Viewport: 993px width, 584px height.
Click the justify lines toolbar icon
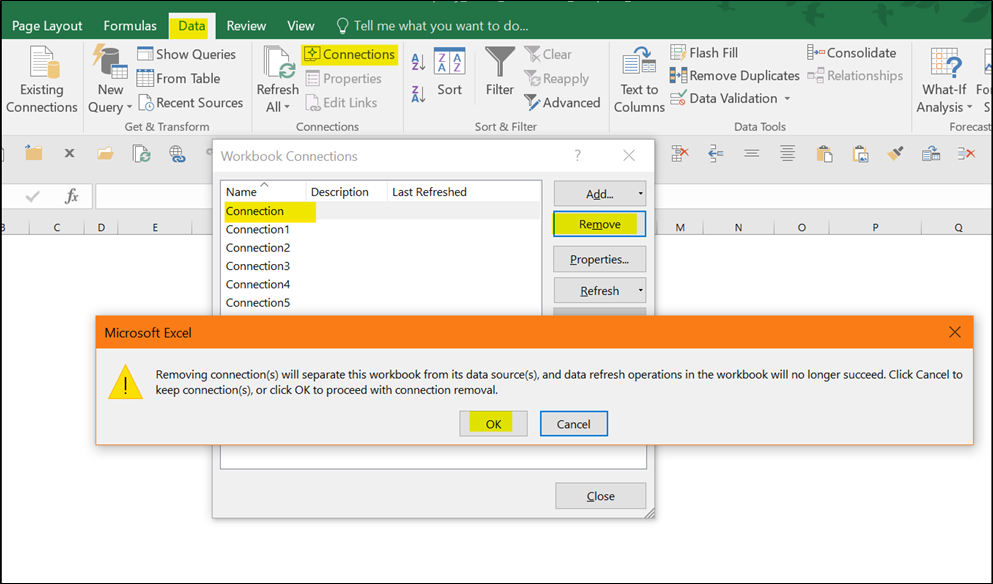[x=787, y=153]
